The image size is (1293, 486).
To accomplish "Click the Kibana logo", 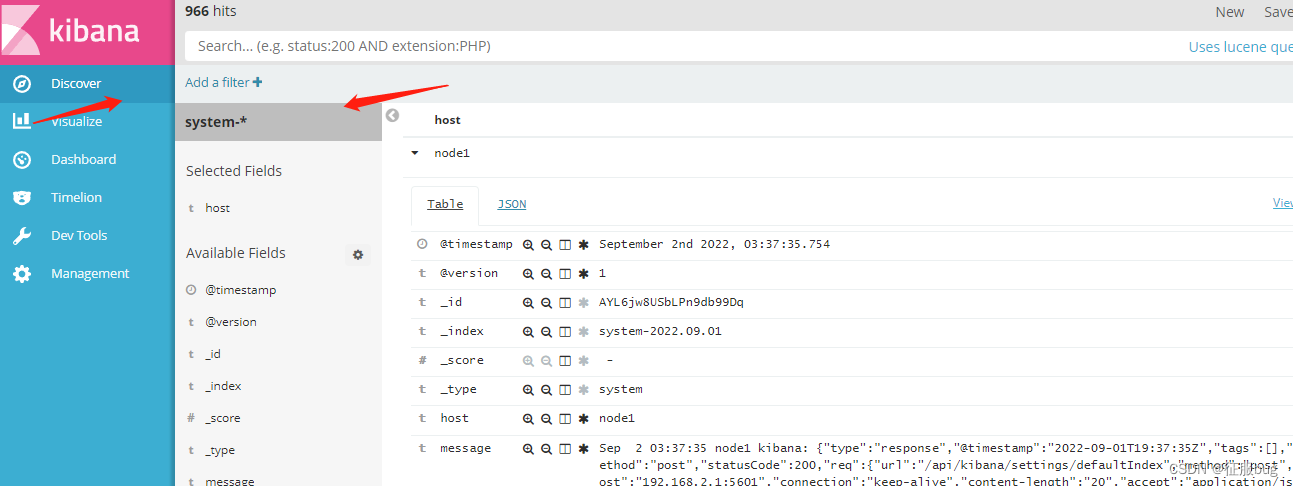I will point(87,32).
